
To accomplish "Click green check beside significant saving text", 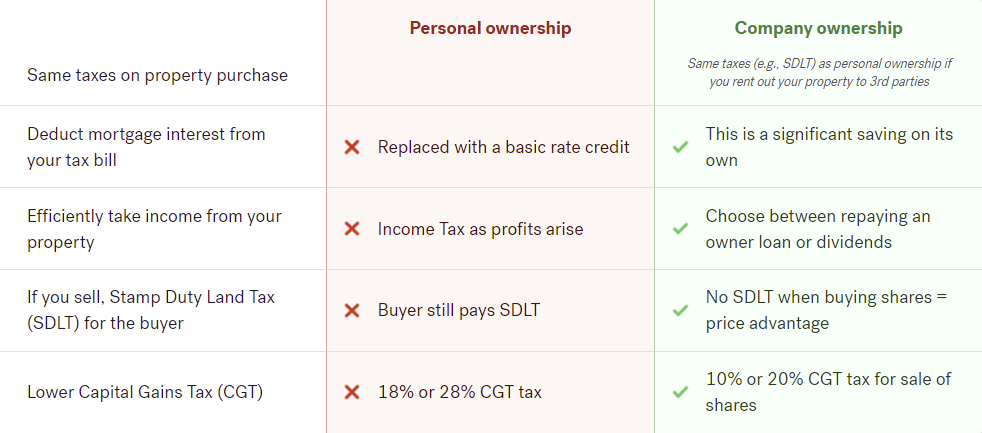I will tap(680, 147).
